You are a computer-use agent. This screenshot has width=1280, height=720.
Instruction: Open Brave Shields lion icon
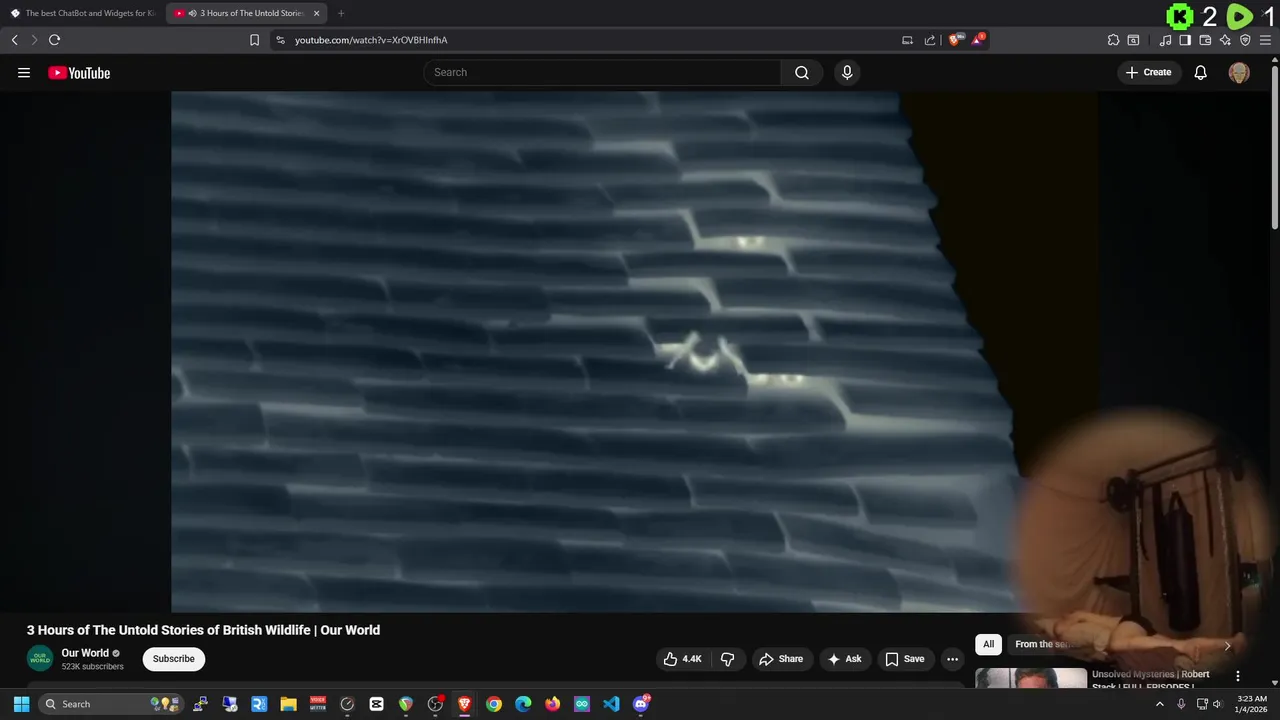(956, 40)
